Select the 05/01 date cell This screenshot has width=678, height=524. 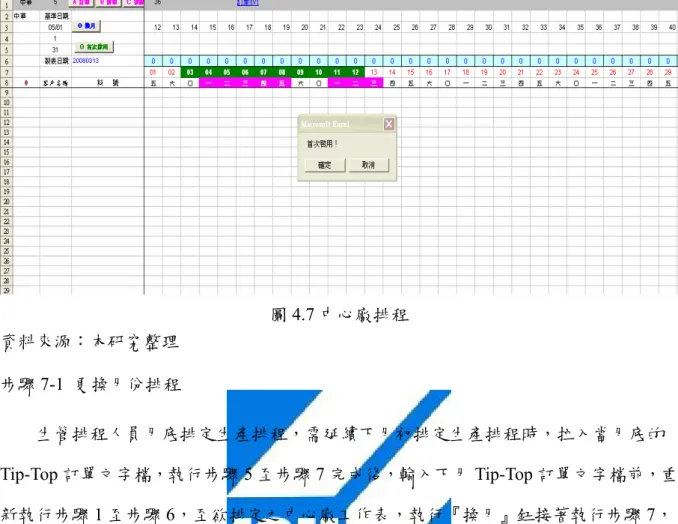pyautogui.click(x=56, y=27)
